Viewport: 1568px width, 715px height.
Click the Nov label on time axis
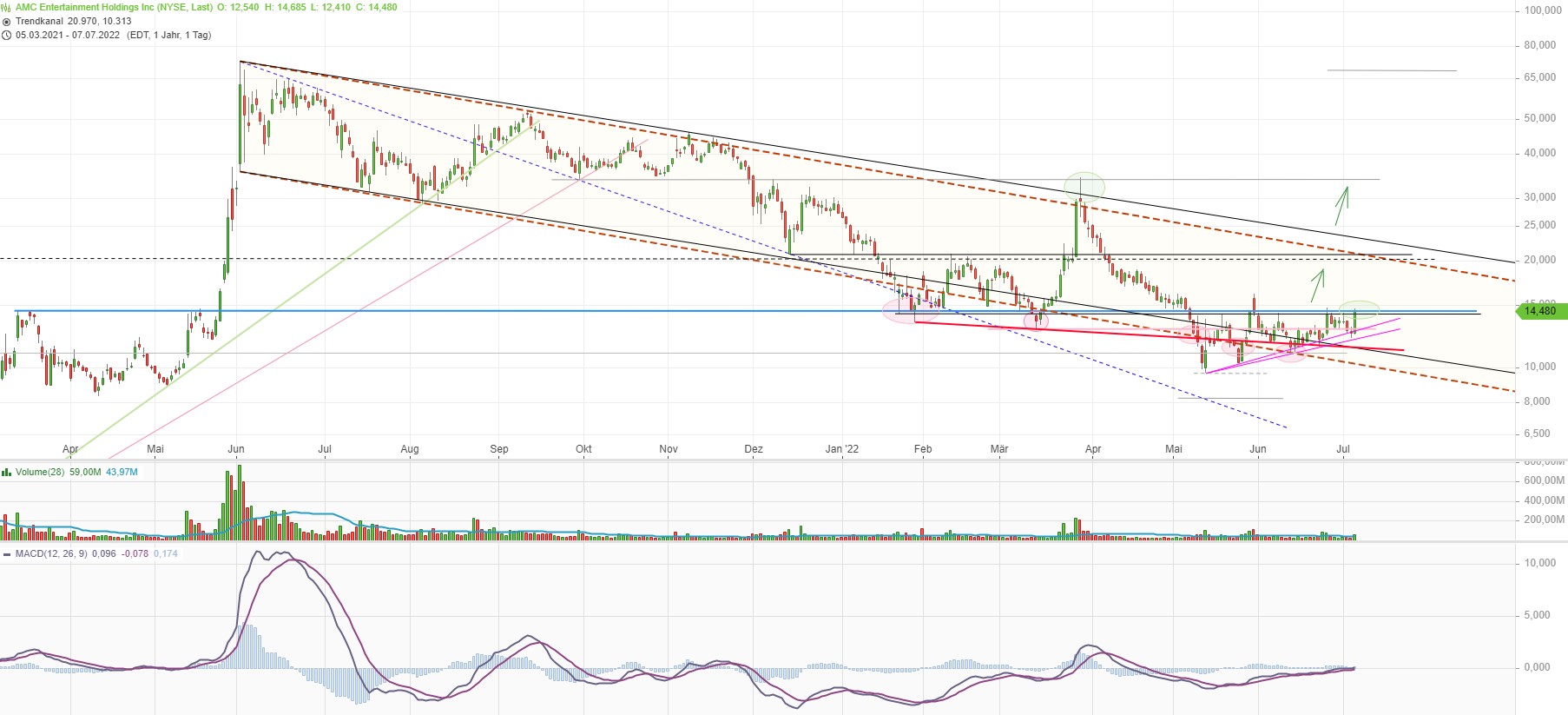[x=669, y=449]
